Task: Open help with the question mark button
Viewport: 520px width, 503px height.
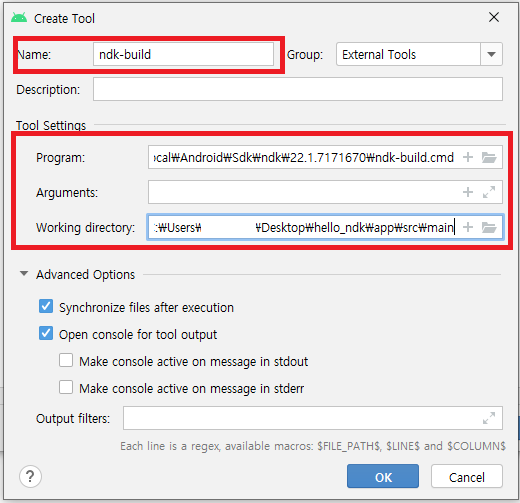Action: pyautogui.click(x=30, y=476)
